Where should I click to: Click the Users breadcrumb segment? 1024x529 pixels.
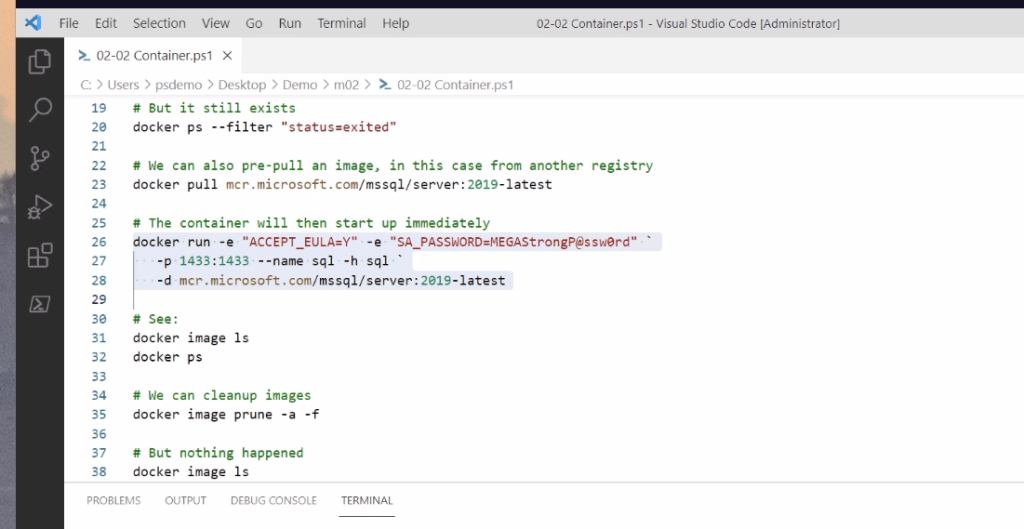coord(123,84)
